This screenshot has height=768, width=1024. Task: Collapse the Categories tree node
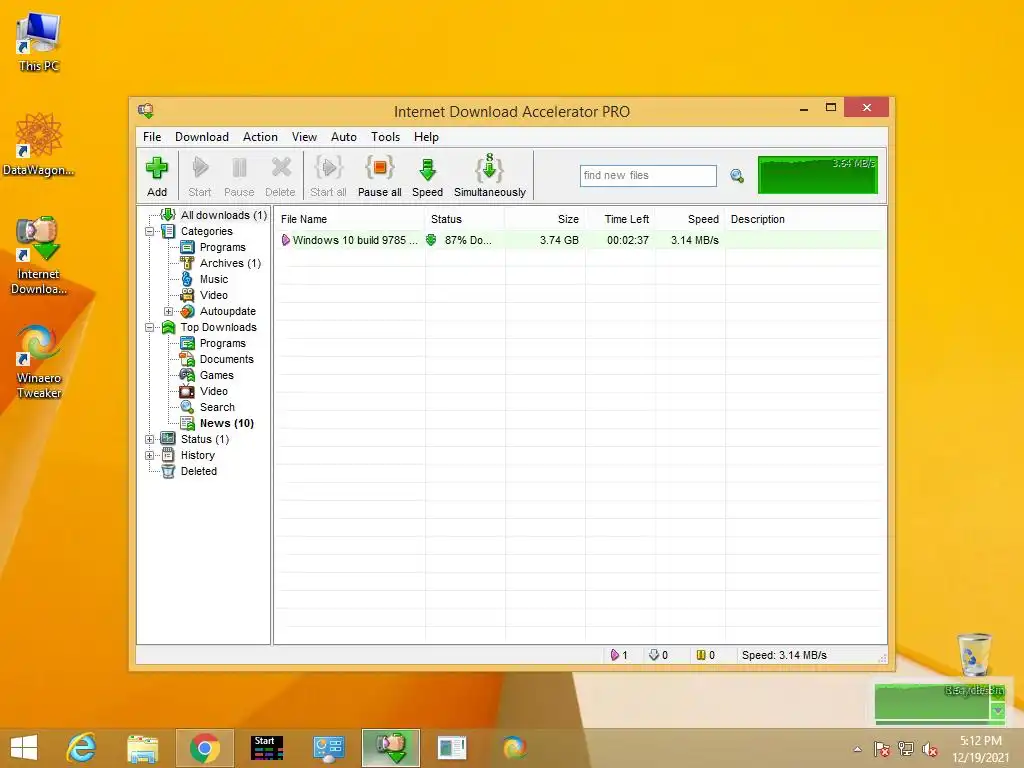coord(150,231)
